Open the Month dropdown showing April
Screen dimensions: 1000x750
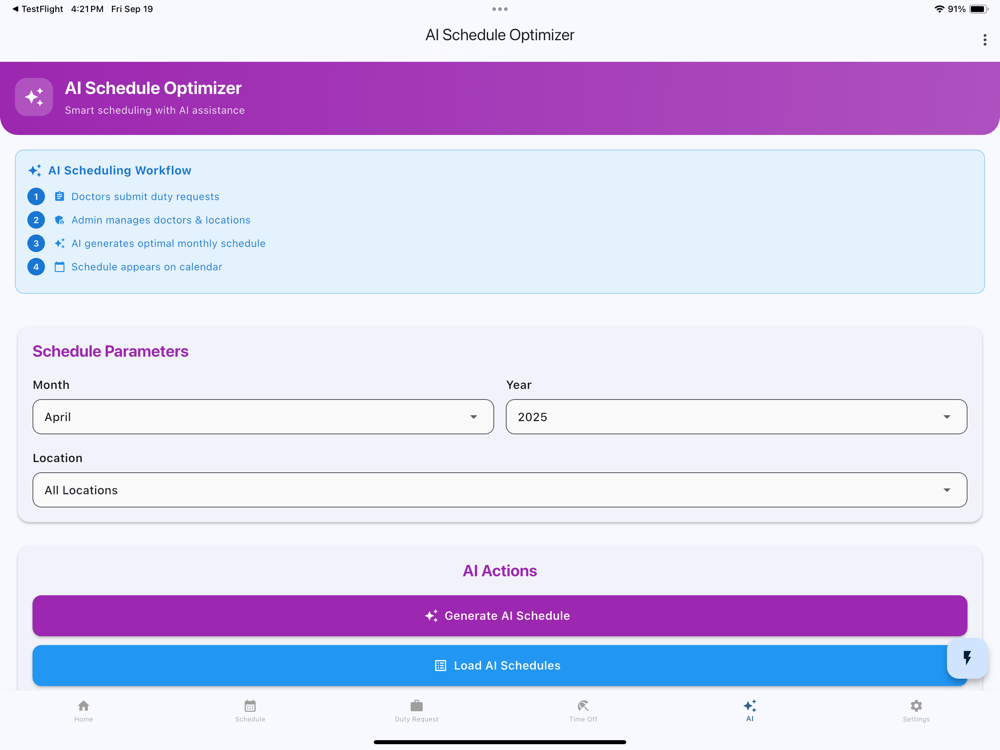pos(263,417)
